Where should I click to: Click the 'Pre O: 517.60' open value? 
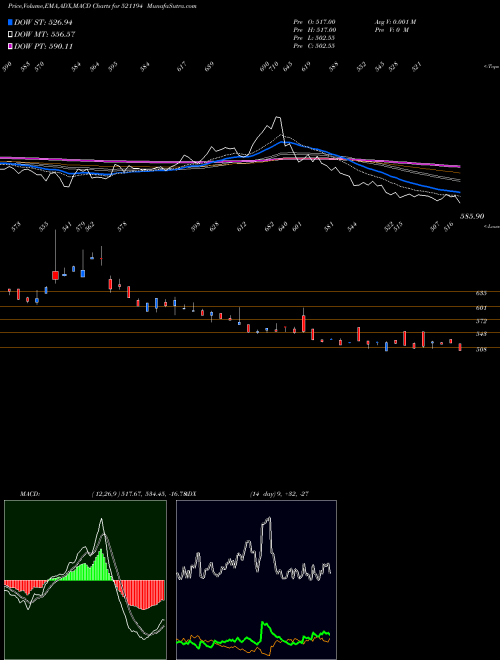pyautogui.click(x=314, y=22)
